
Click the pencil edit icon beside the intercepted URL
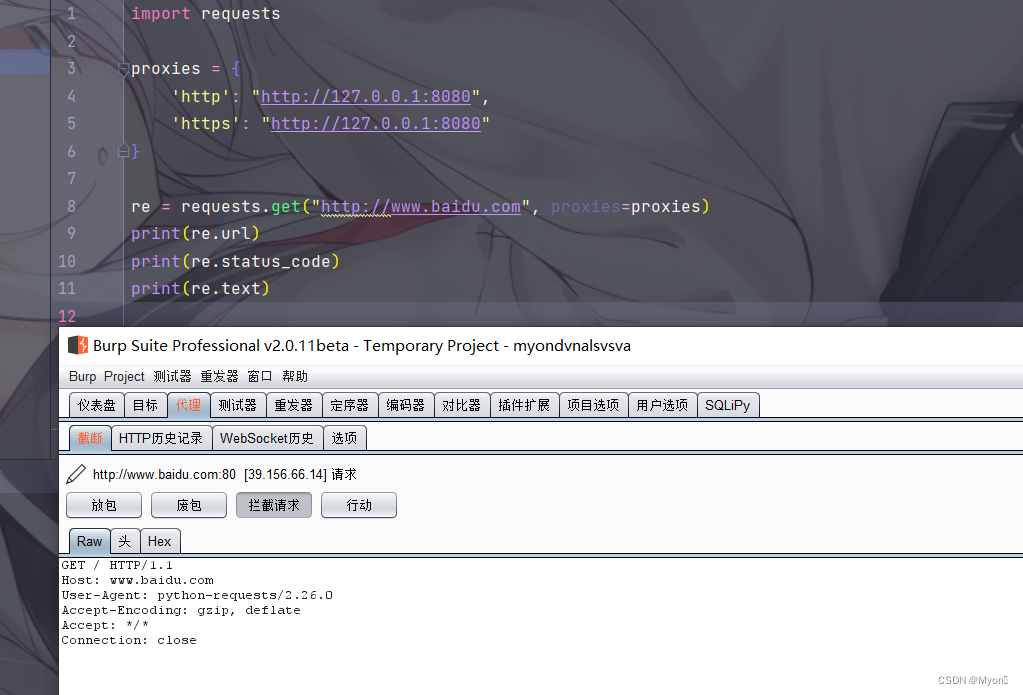[x=76, y=474]
